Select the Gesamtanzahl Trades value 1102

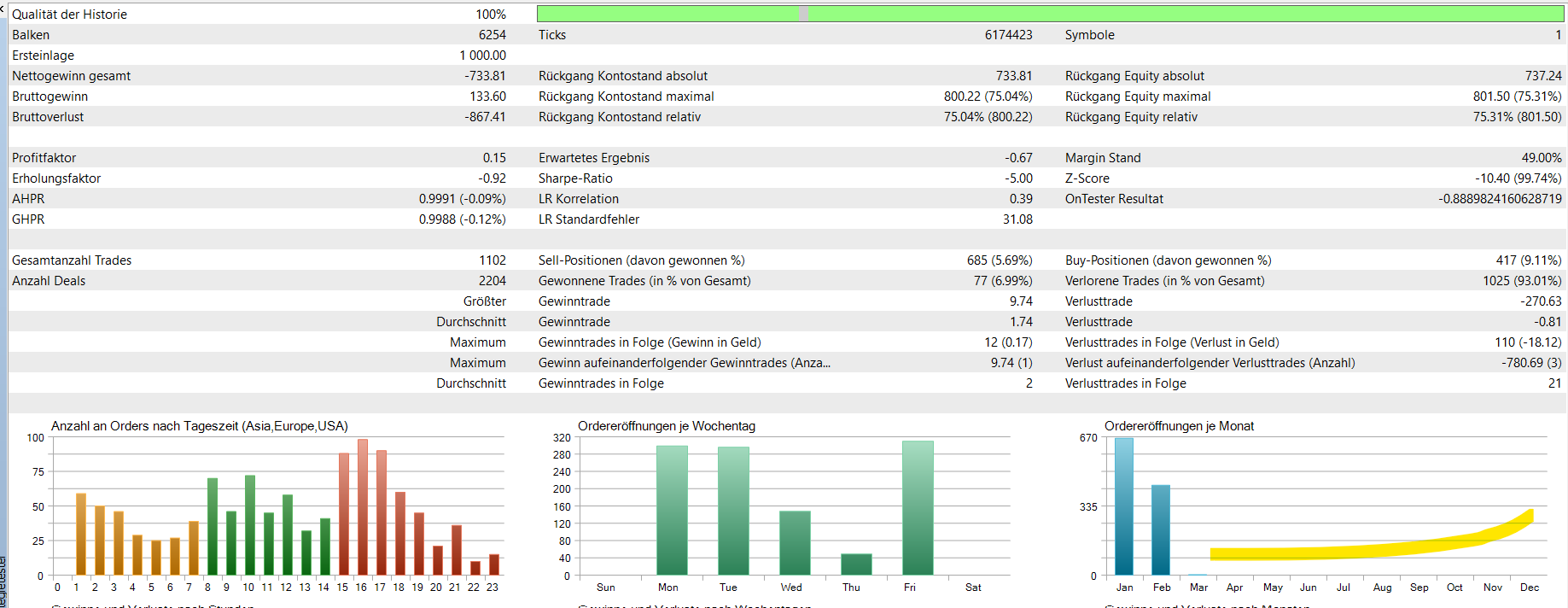pyautogui.click(x=492, y=260)
